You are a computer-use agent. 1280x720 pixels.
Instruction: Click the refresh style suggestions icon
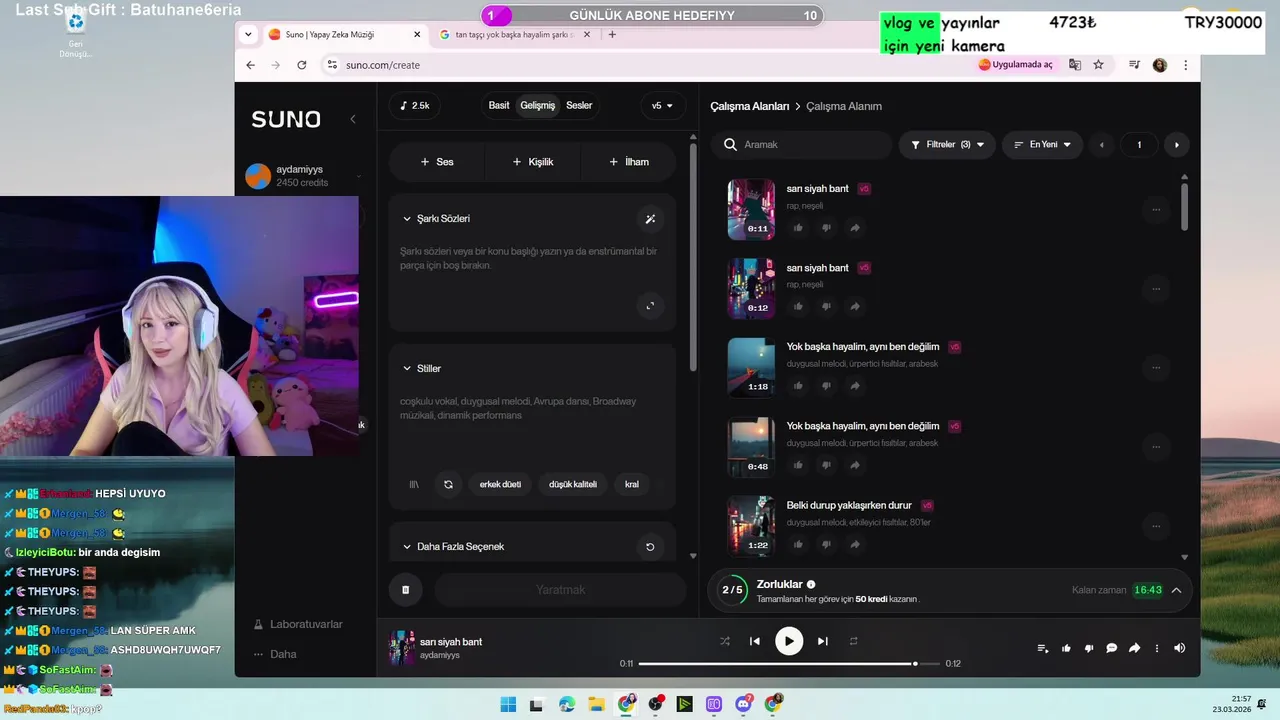point(448,484)
